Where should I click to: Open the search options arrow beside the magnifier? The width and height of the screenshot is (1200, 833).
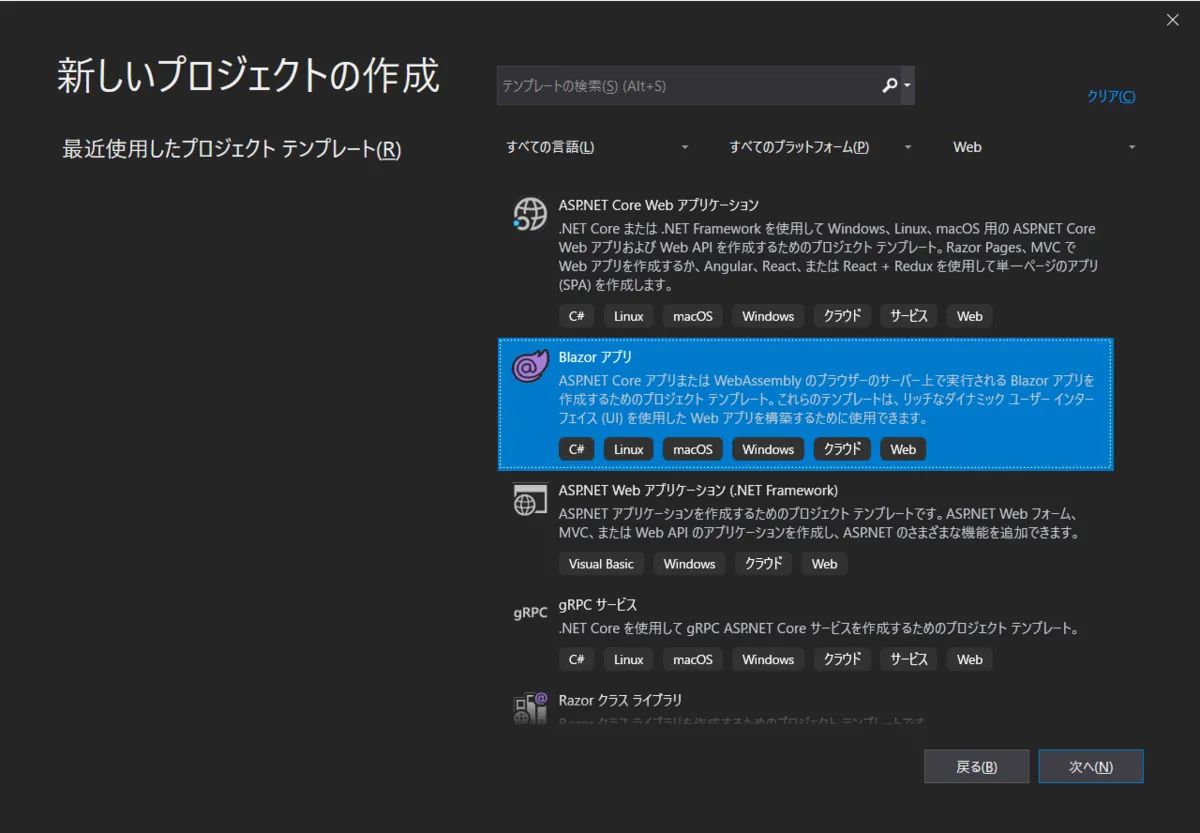pyautogui.click(x=906, y=86)
